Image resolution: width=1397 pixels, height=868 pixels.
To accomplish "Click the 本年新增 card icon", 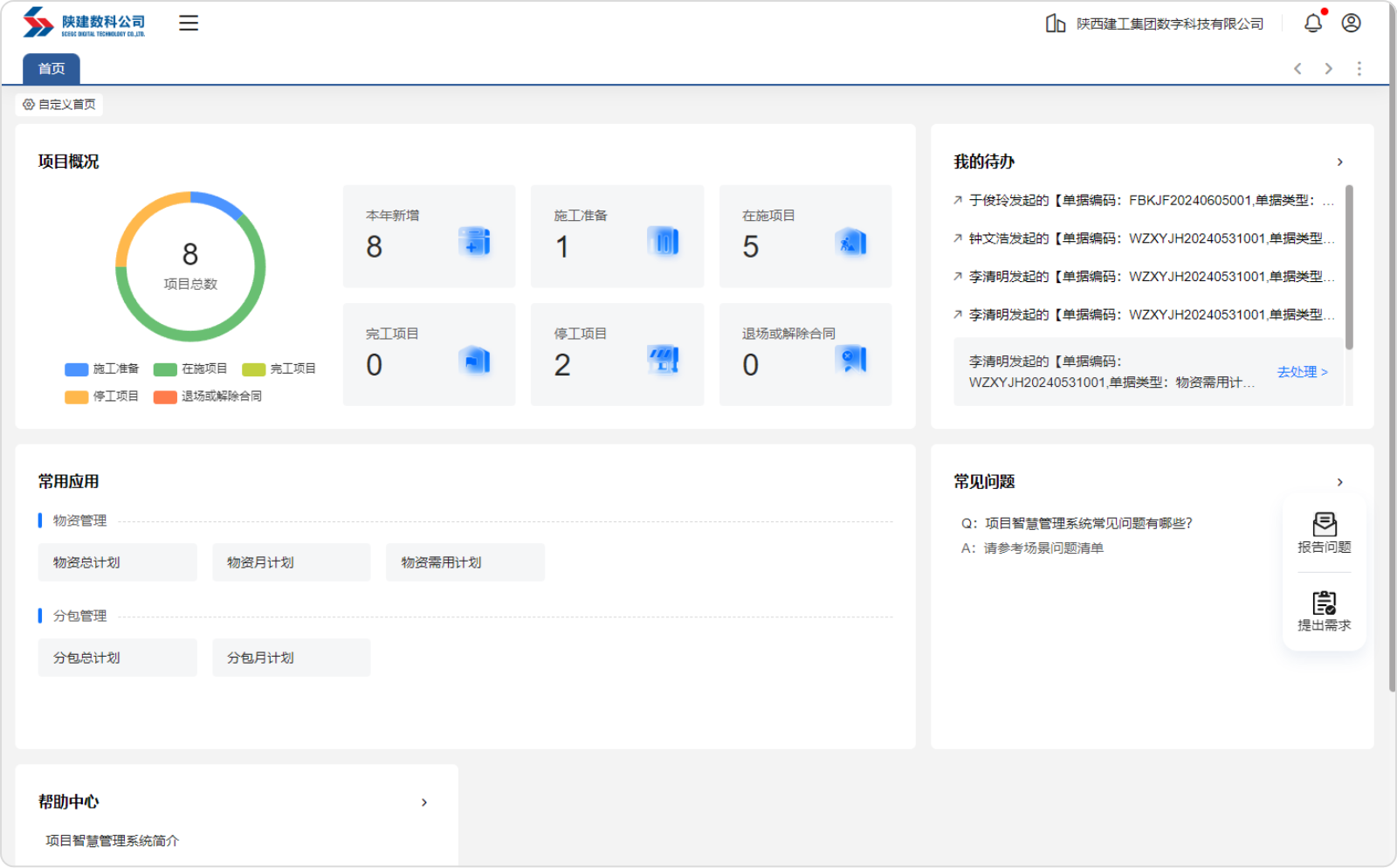I will tap(475, 241).
